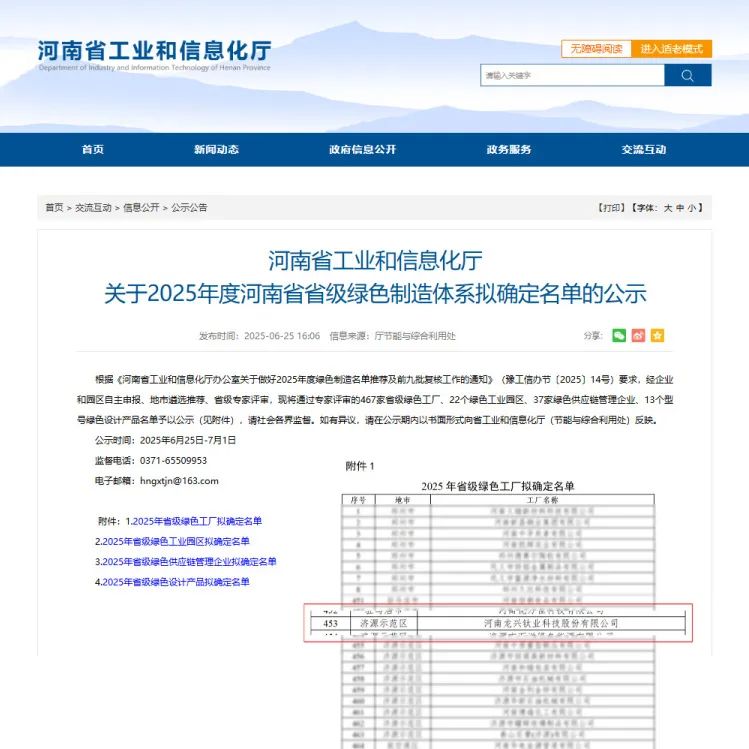Click the 工厂名称 table column header
Image resolution: width=749 pixels, height=749 pixels.
point(542,500)
